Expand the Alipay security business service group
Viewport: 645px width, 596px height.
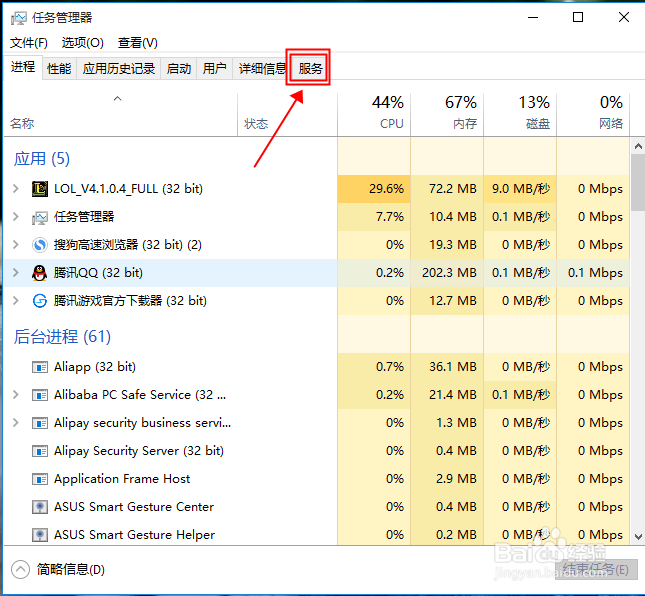(16, 423)
